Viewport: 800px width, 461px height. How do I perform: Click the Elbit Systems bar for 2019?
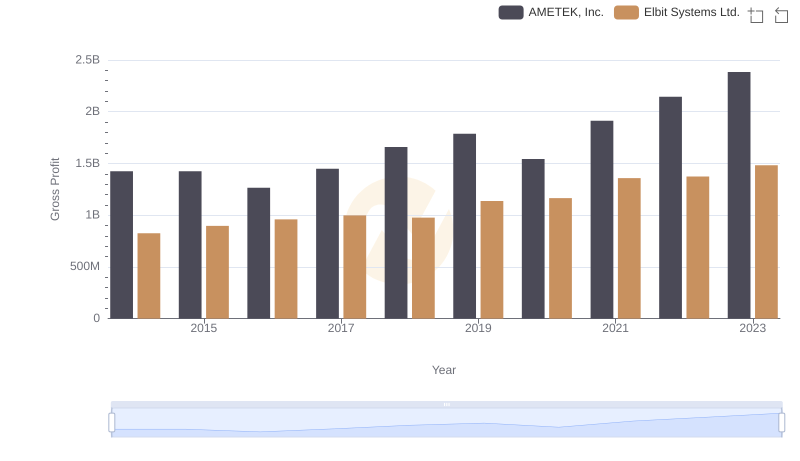(492, 260)
